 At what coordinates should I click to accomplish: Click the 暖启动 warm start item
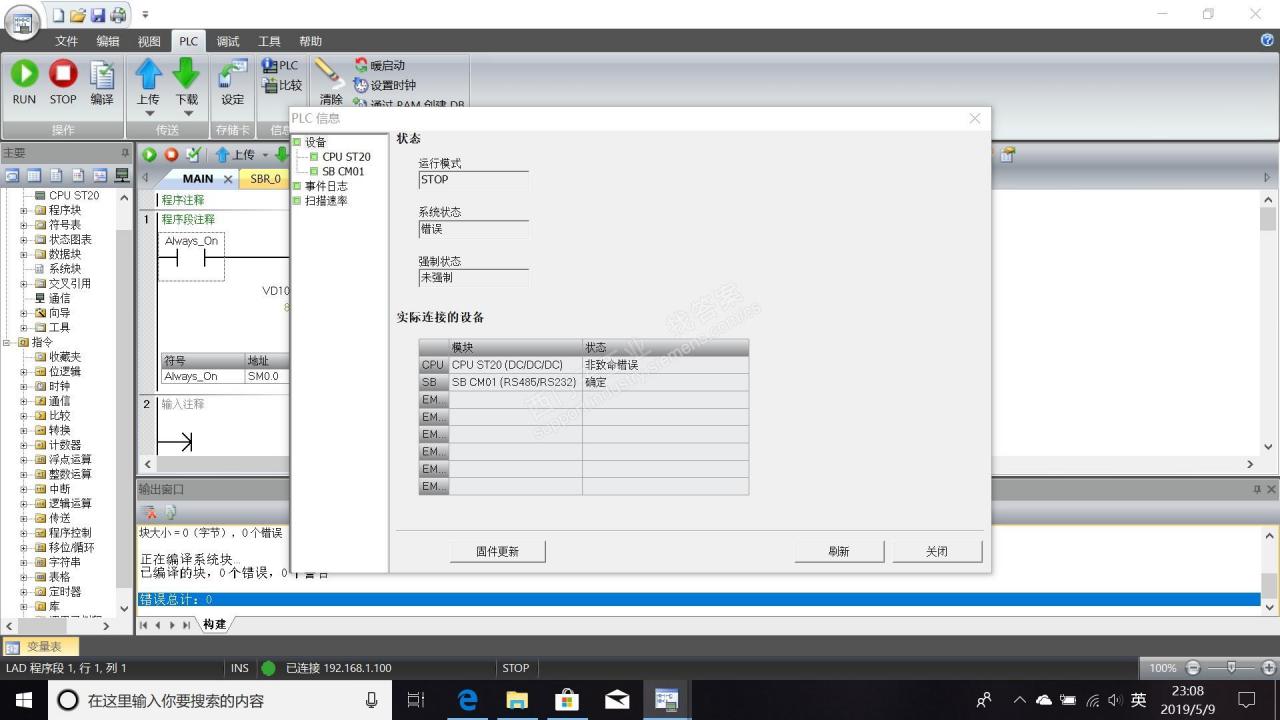[x=379, y=65]
